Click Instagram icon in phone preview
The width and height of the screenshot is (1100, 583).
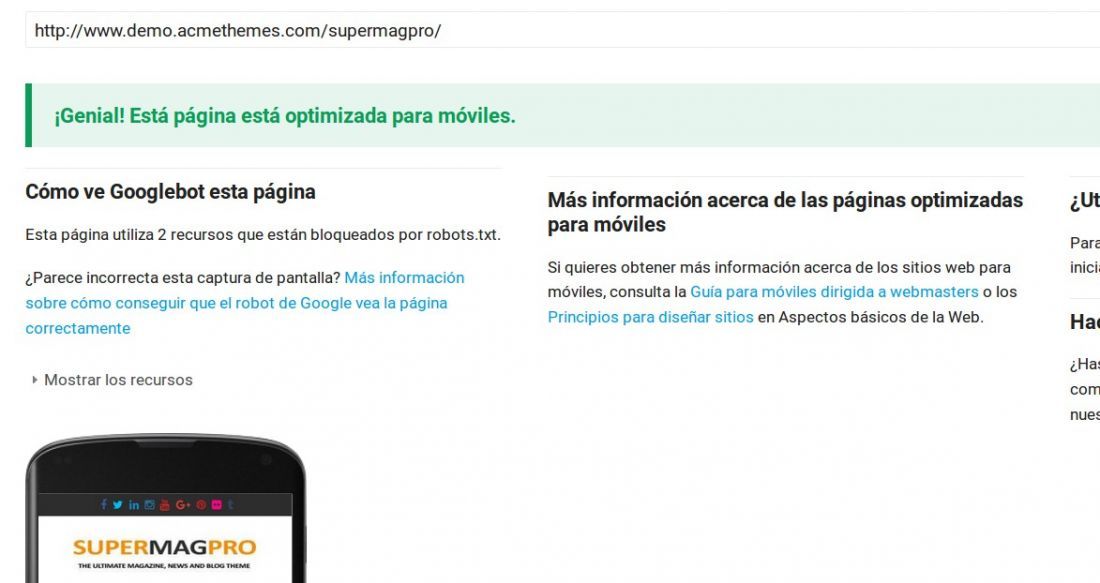point(149,504)
